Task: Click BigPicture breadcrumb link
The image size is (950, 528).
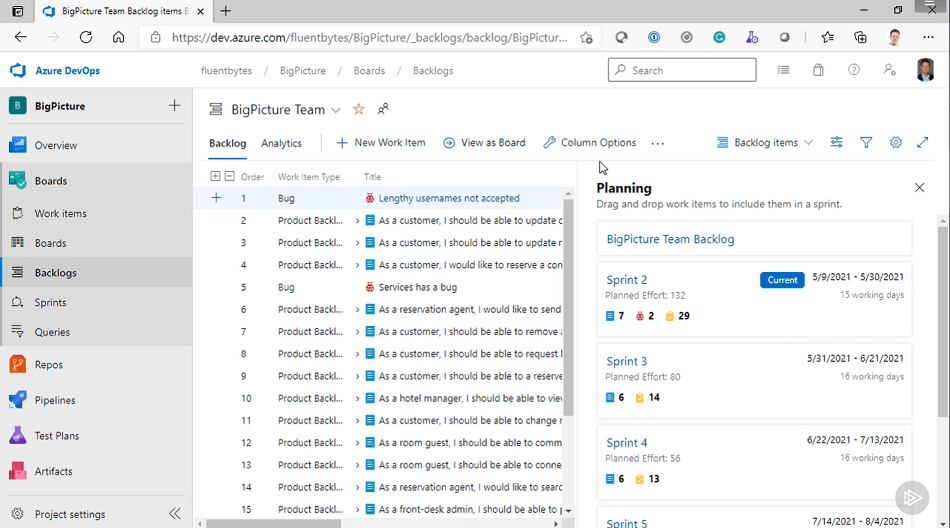Action: (x=302, y=70)
